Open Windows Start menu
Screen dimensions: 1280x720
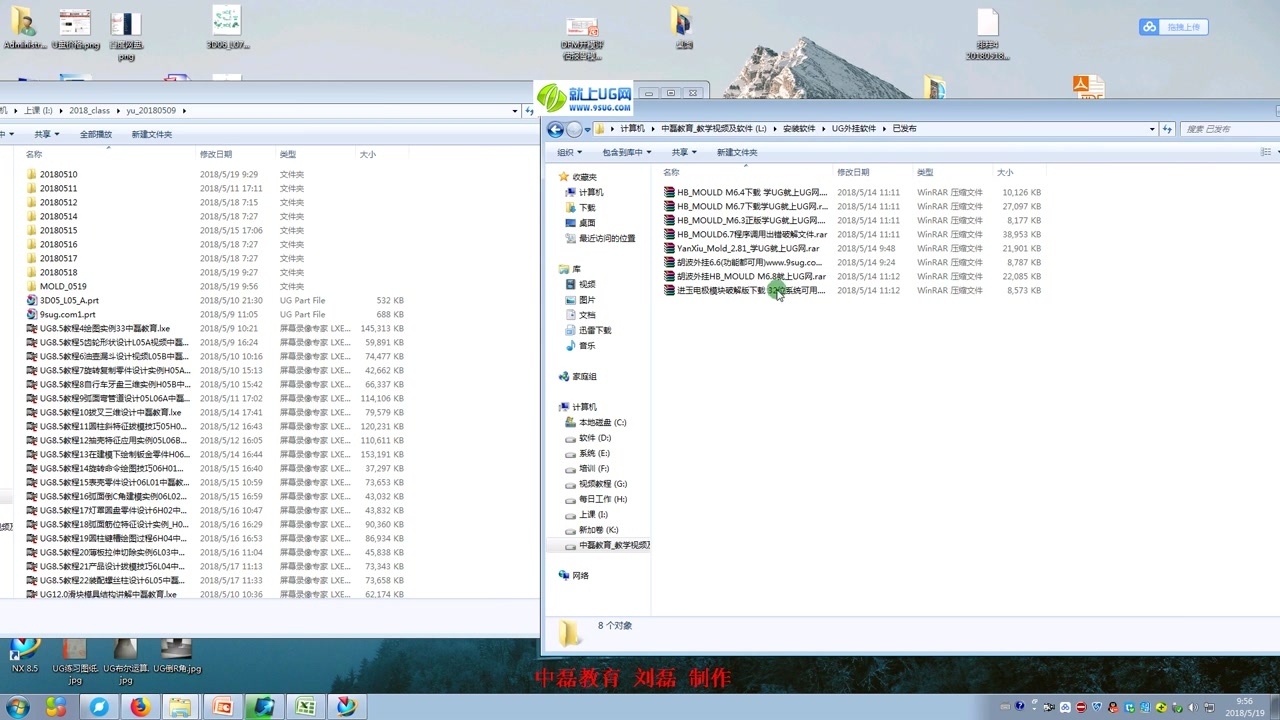16,707
